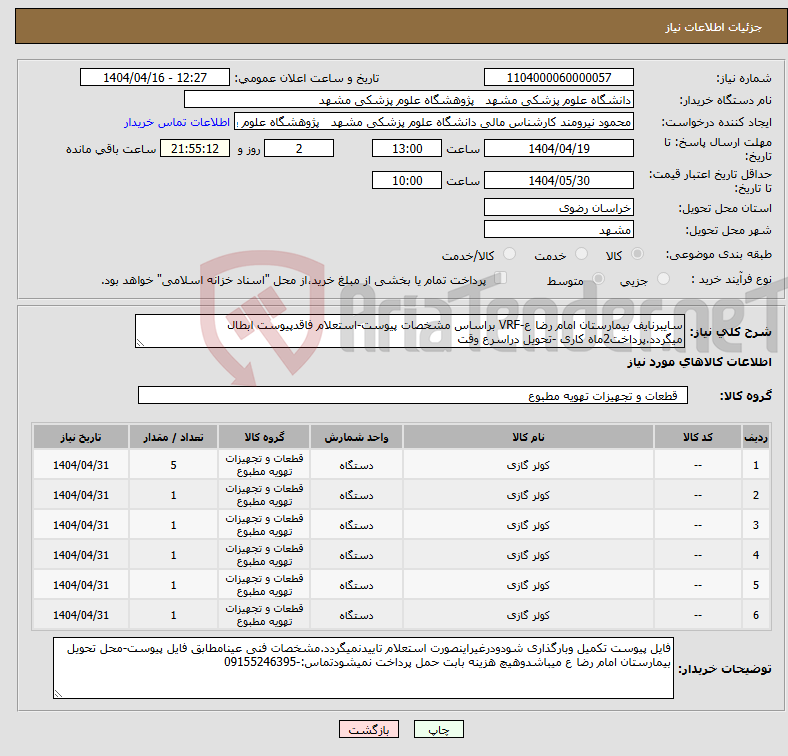Click the جزئیات اطلاعات نیاز page title
Screen dimensions: 788x756
point(714,27)
